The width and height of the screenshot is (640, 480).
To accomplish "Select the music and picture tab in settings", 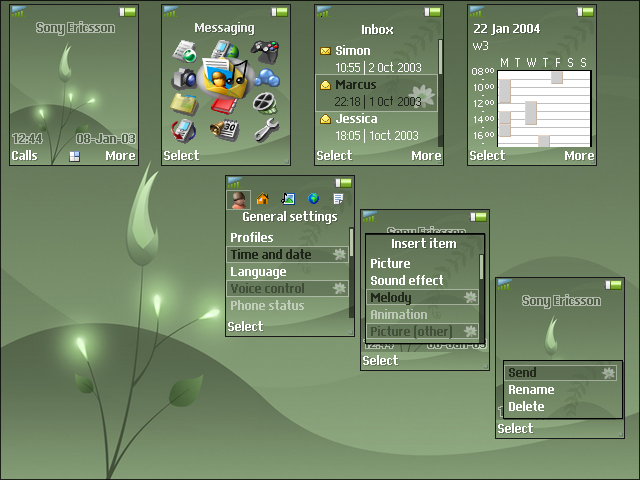I will pyautogui.click(x=288, y=199).
